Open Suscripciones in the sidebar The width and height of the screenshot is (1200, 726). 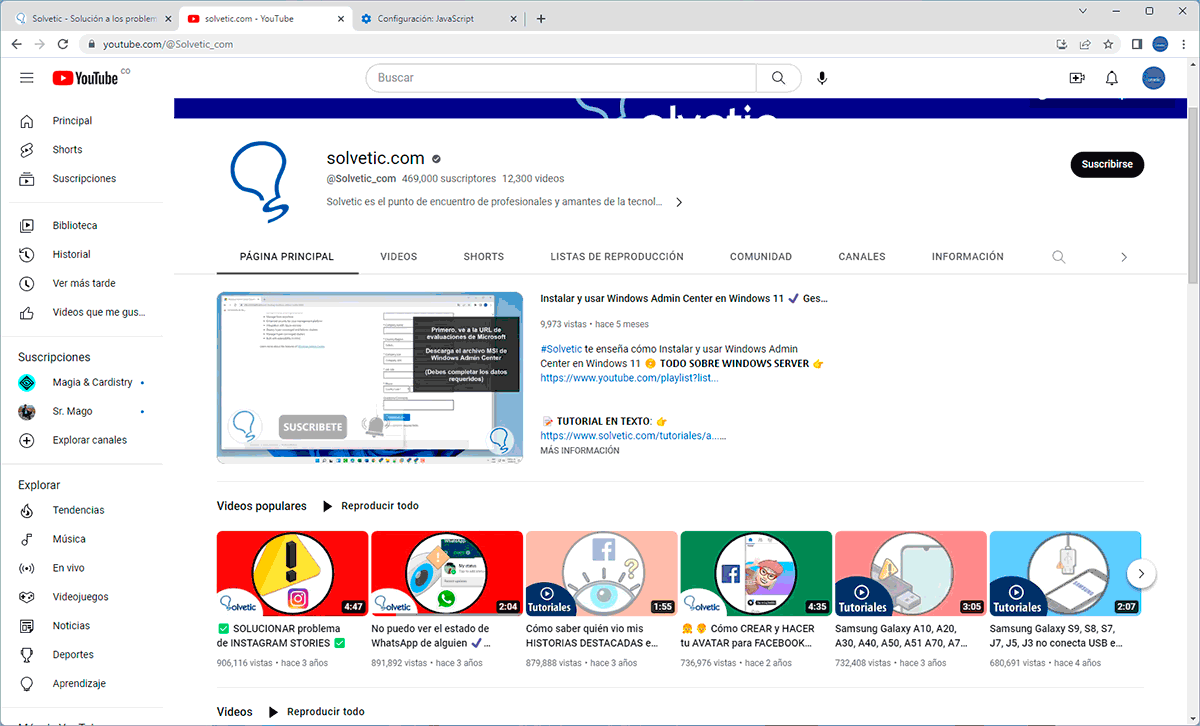[x=82, y=179]
